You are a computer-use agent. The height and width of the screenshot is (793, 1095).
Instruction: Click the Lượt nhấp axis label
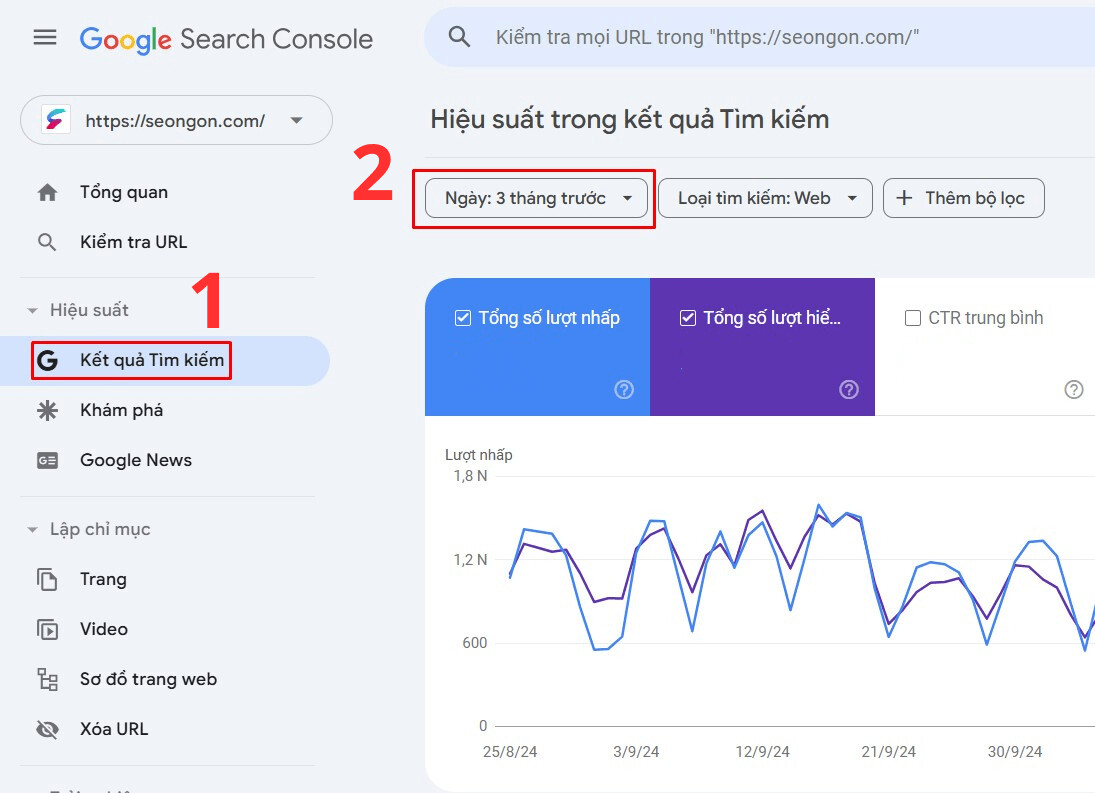(479, 455)
